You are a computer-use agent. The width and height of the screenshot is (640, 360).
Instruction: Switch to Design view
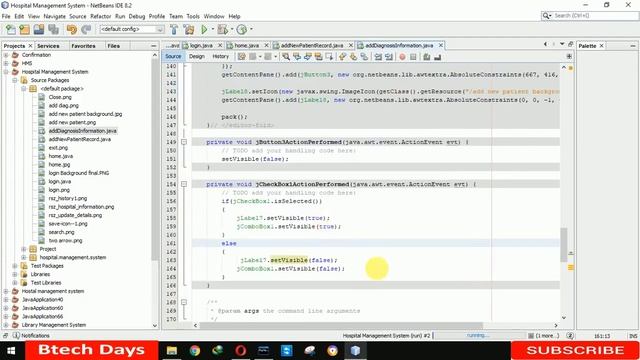coord(197,56)
